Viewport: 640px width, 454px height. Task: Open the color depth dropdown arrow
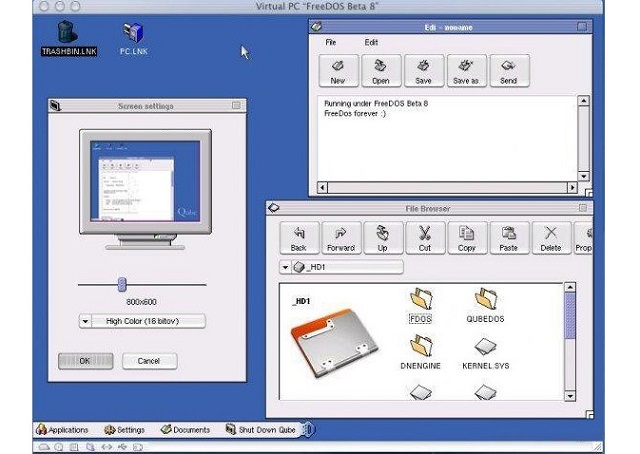coord(85,321)
